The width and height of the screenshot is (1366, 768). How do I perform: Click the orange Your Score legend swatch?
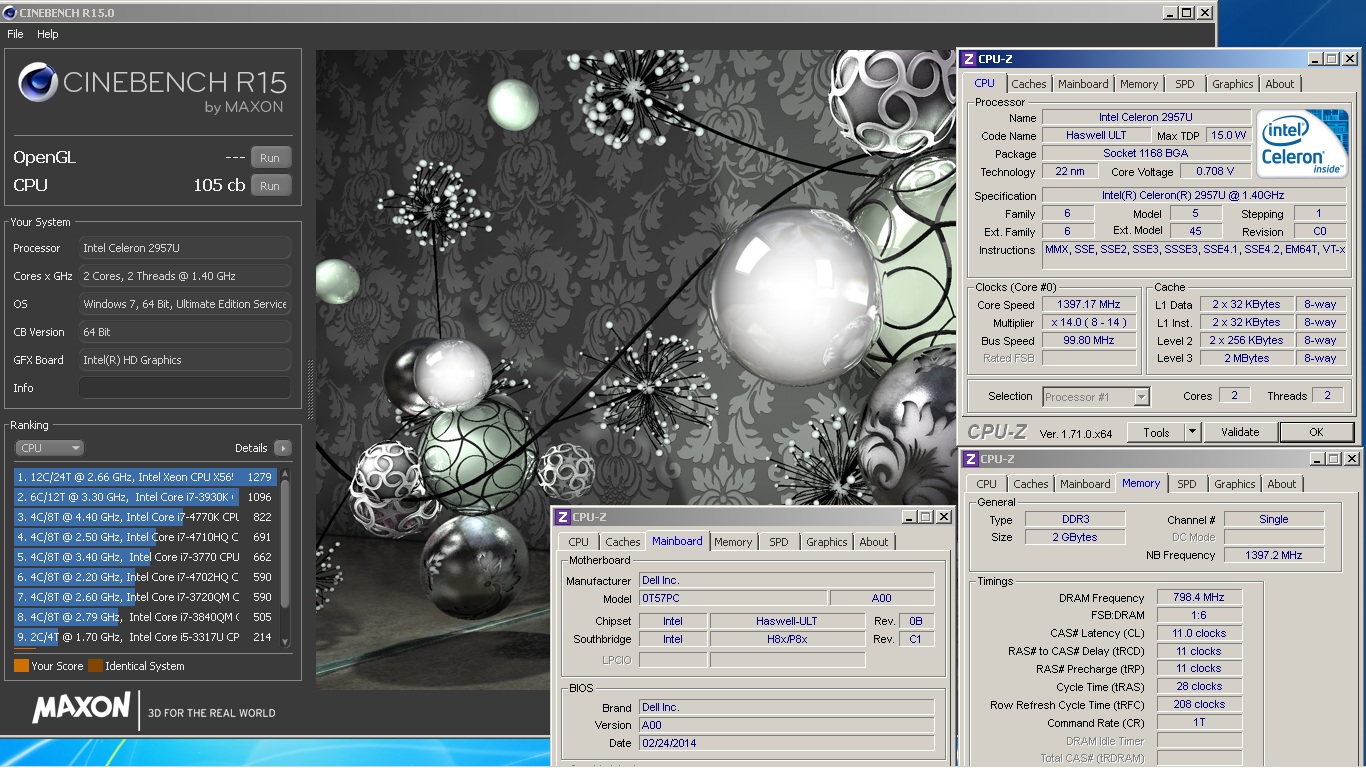(21, 666)
